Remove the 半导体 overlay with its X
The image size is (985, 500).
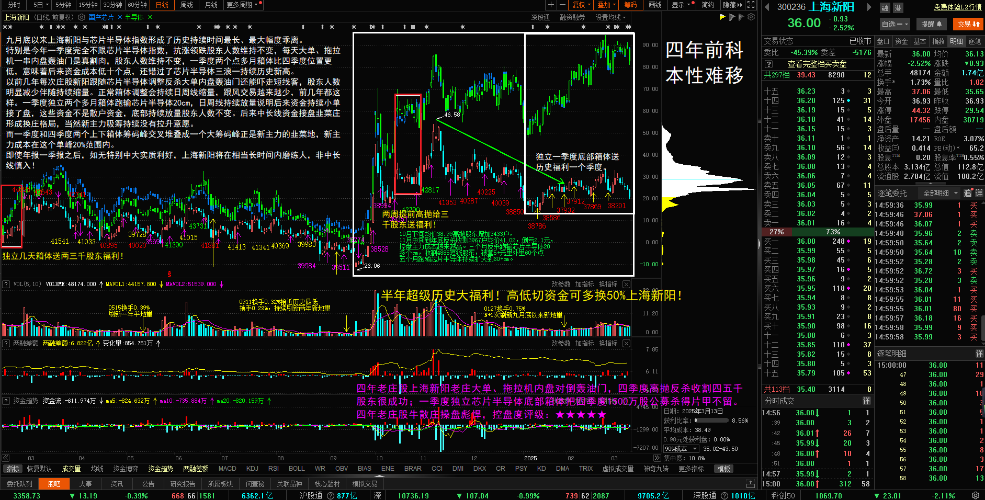(150, 17)
